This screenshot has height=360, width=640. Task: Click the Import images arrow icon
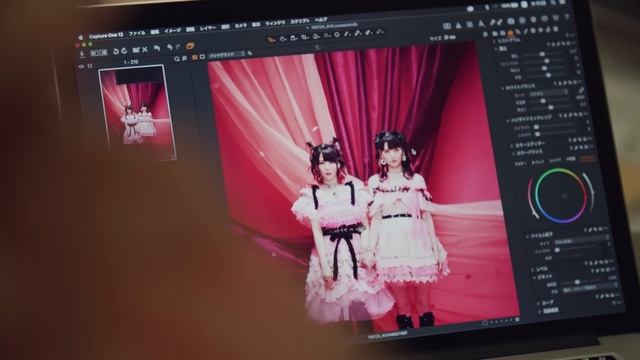point(82,53)
